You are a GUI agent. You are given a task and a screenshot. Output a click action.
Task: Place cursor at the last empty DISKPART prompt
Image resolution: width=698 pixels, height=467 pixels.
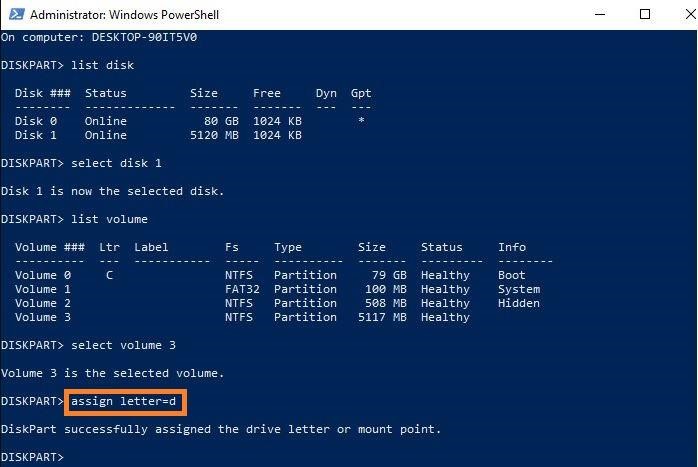70,457
